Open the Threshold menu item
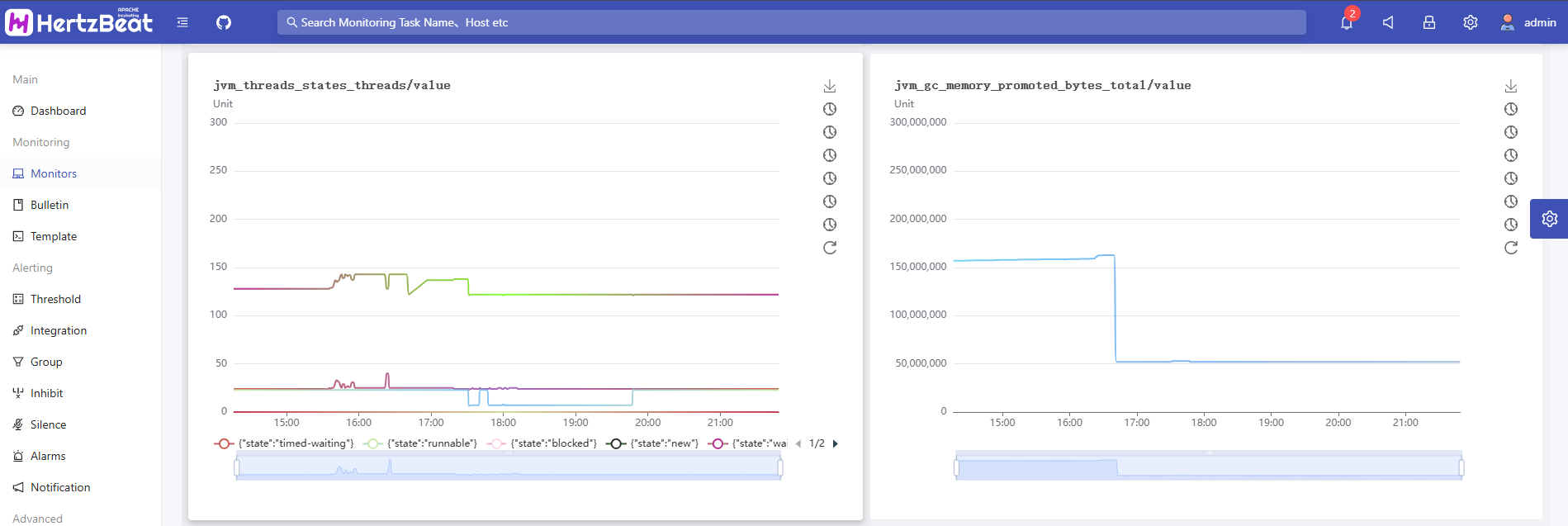1568x526 pixels. point(55,299)
